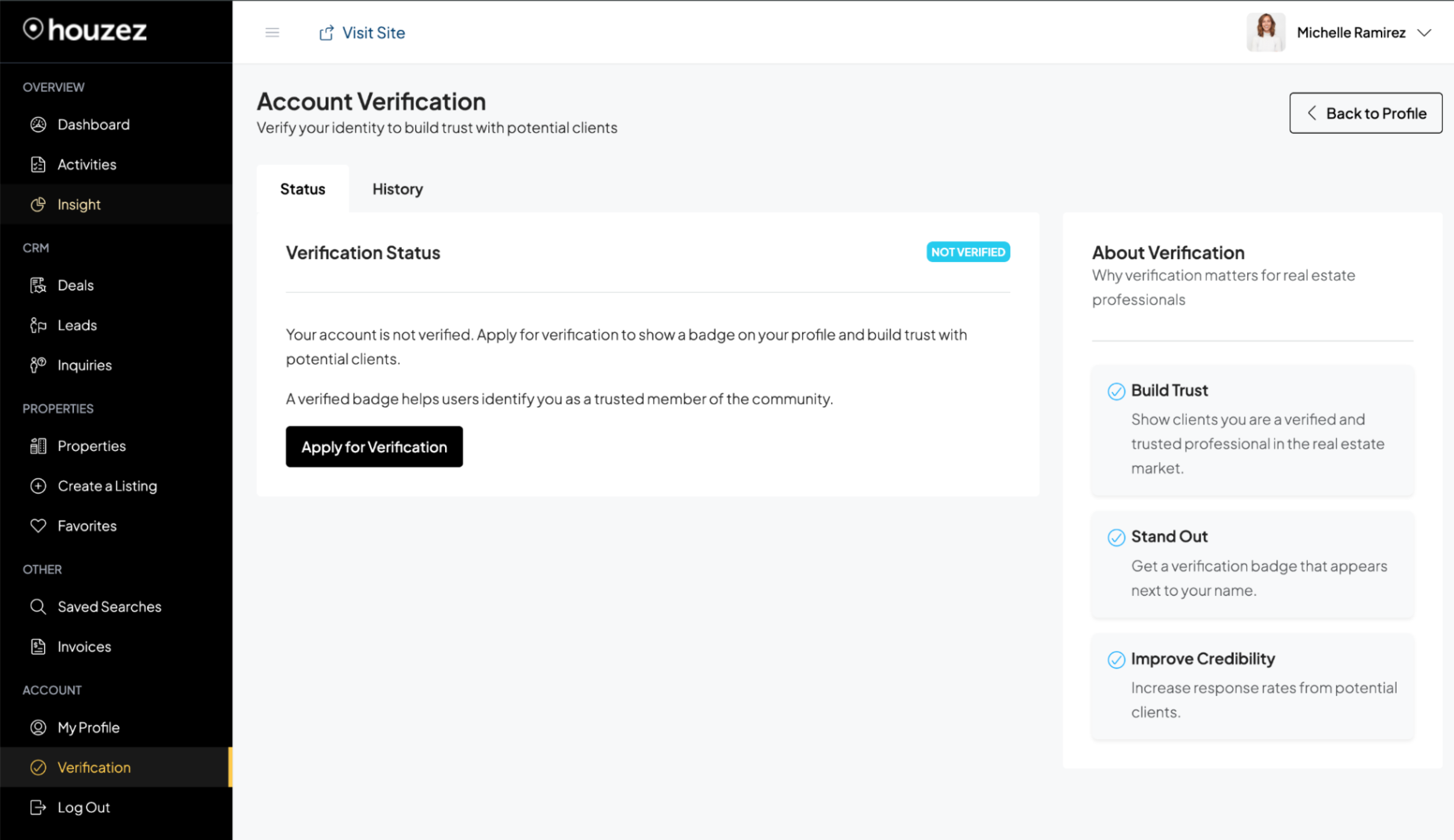Viewport: 1454px width, 840px height.
Task: Open the Inquiries icon
Action: (38, 365)
